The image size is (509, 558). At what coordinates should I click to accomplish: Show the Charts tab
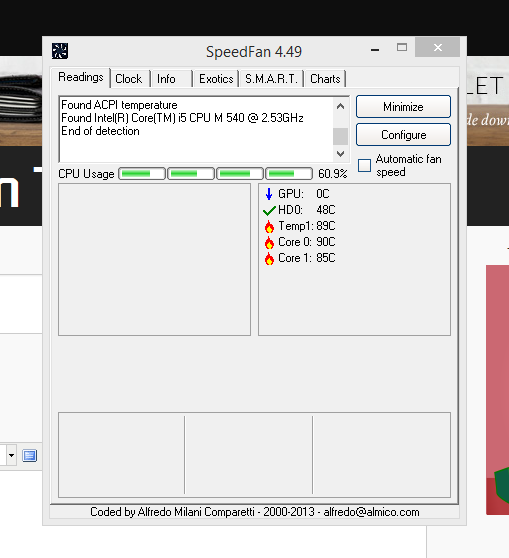click(325, 79)
